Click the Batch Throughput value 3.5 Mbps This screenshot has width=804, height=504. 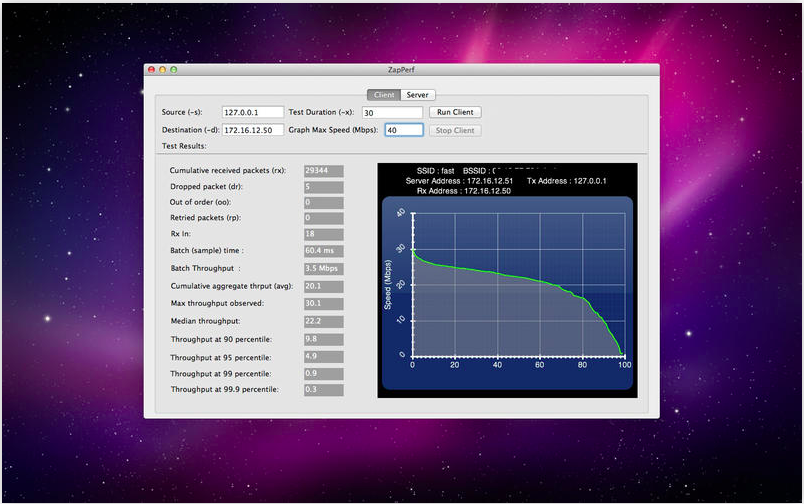tap(324, 268)
